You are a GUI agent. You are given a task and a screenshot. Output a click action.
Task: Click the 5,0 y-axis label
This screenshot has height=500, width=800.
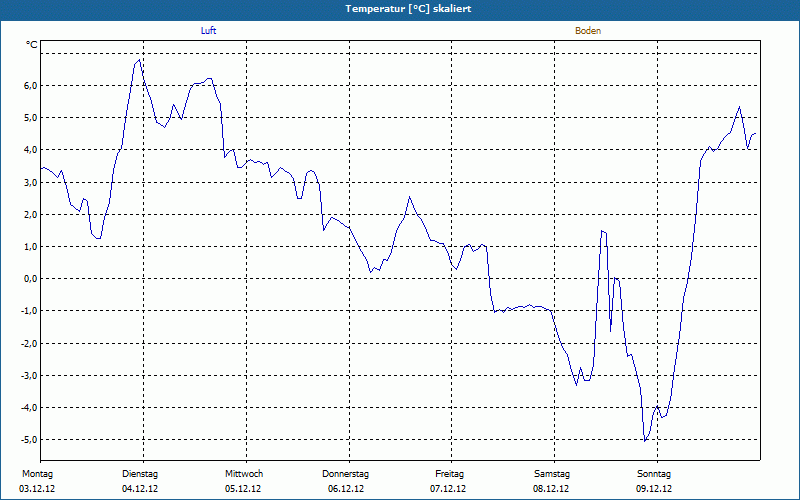[x=30, y=118]
